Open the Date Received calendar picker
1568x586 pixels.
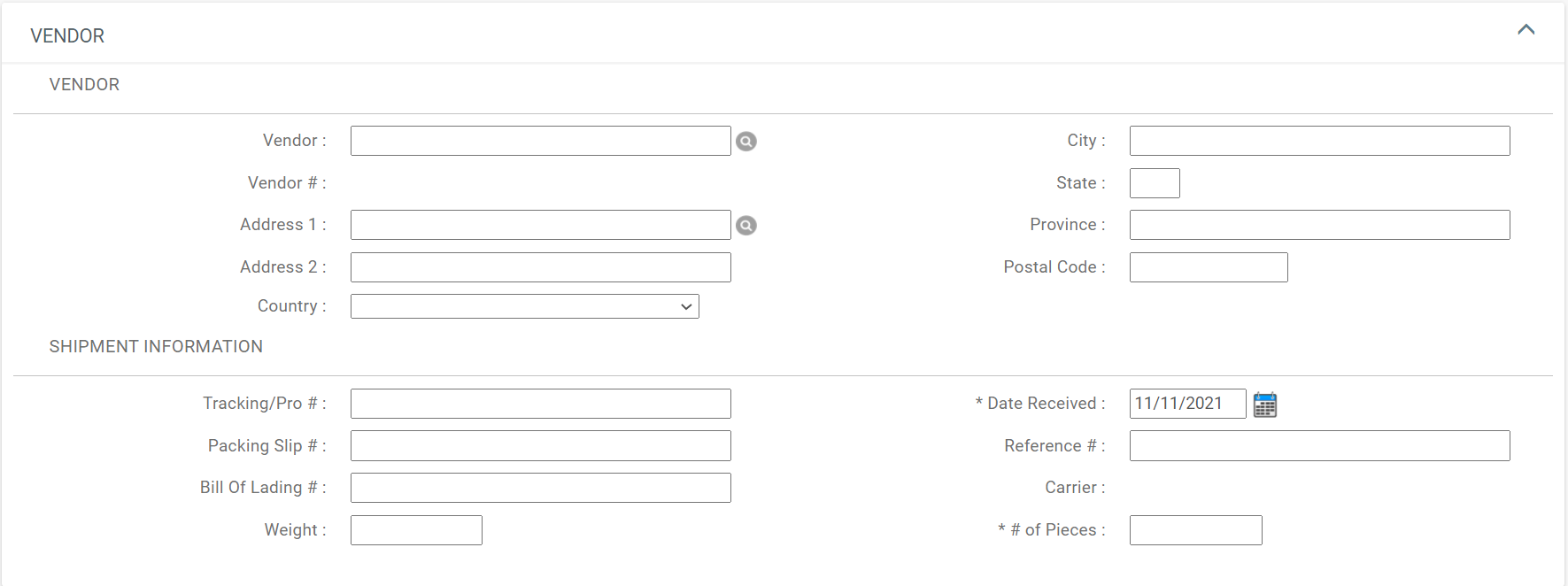(1265, 405)
